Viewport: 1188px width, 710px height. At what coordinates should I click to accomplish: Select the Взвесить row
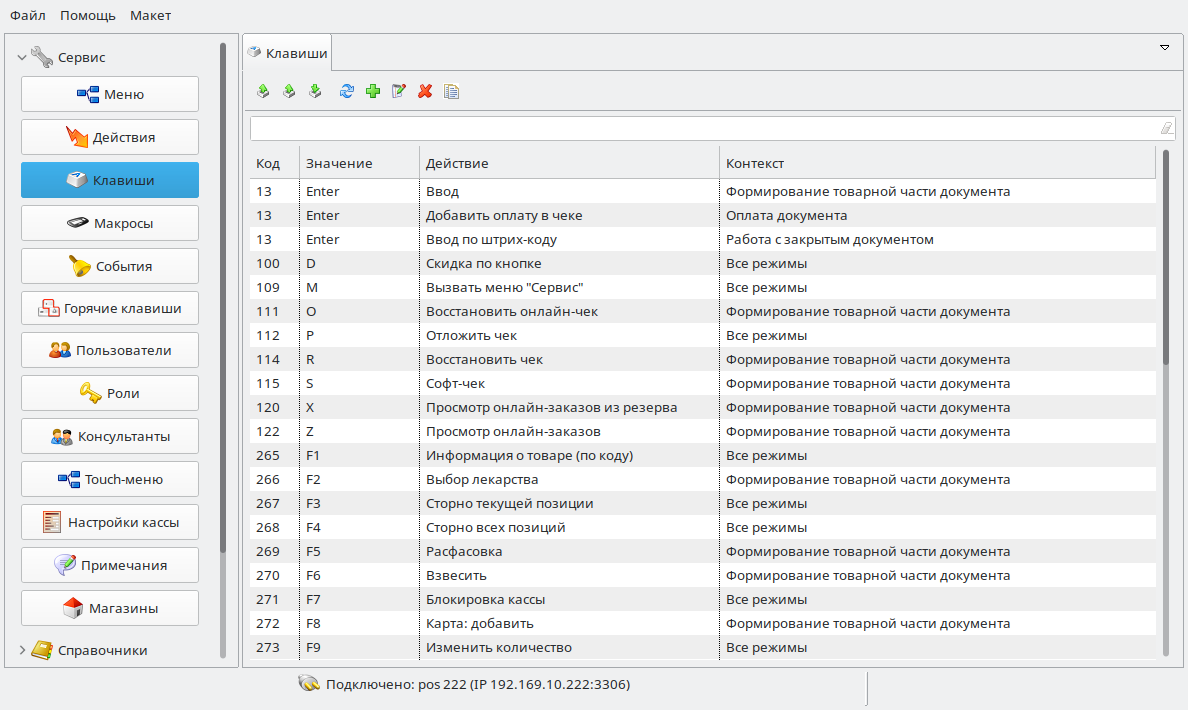[x=703, y=575]
